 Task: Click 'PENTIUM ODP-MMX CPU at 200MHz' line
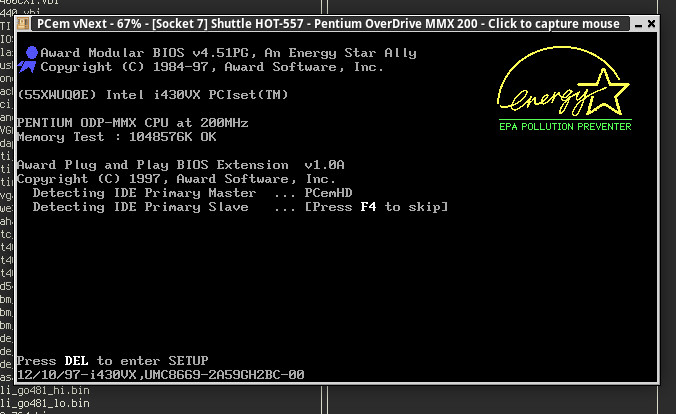coord(132,123)
